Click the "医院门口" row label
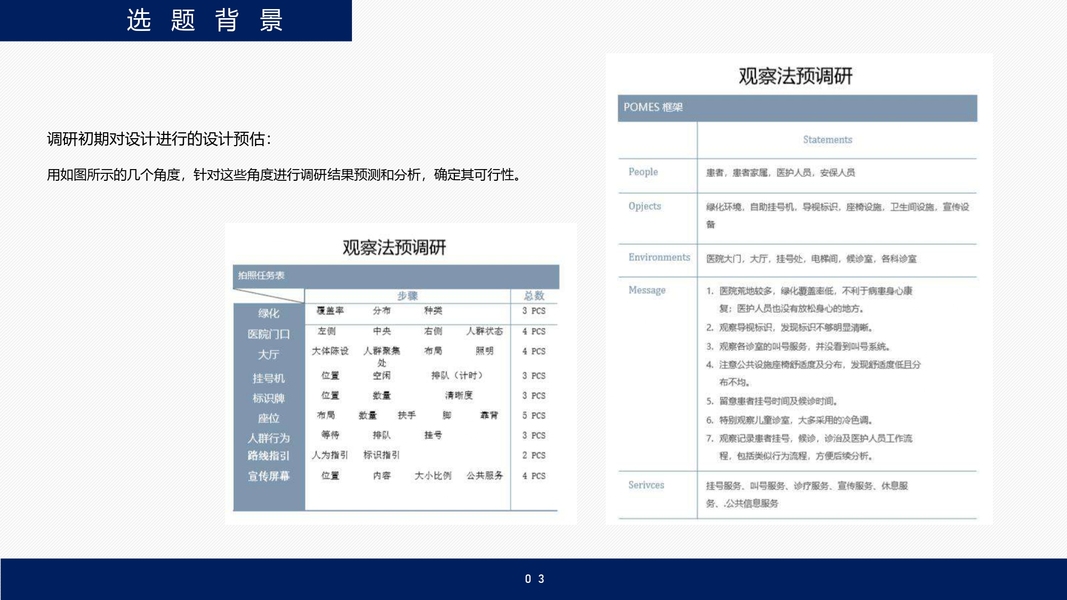The height and width of the screenshot is (600, 1067). pos(269,334)
